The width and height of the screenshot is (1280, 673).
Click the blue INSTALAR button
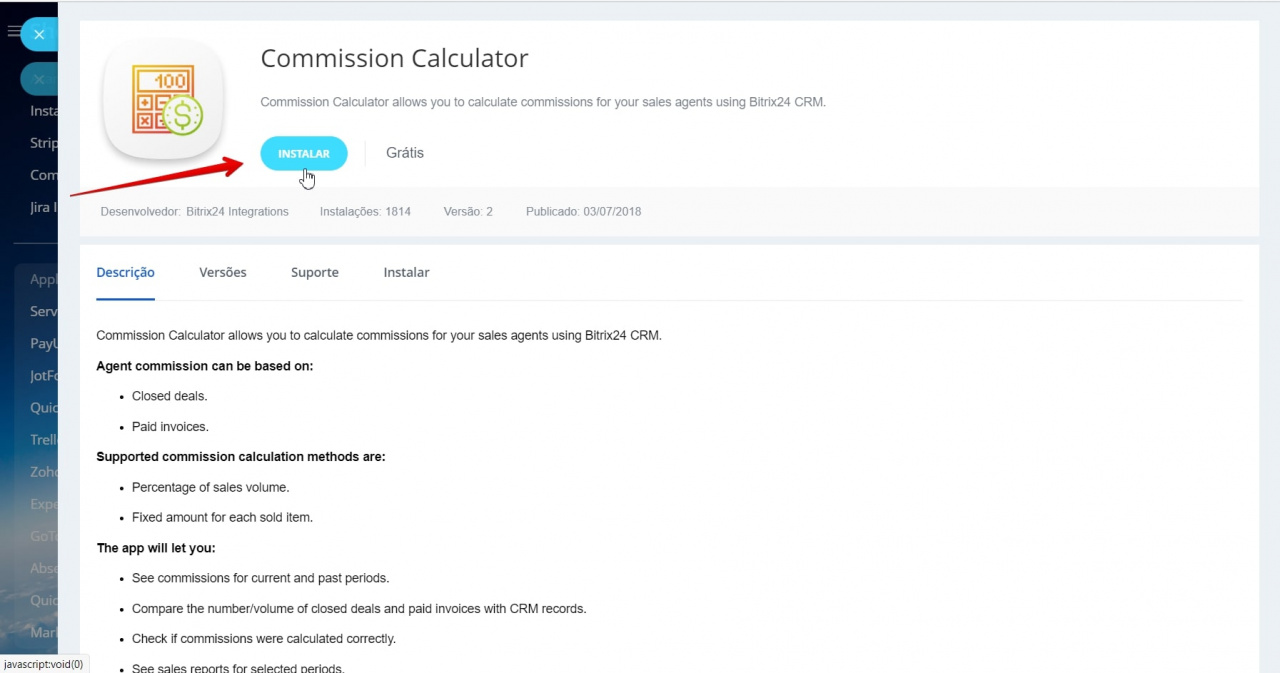(x=303, y=154)
